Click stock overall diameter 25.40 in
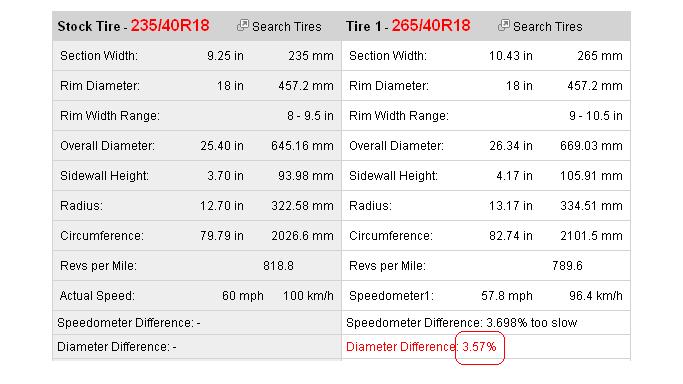This screenshot has height=384, width=683. [222, 146]
